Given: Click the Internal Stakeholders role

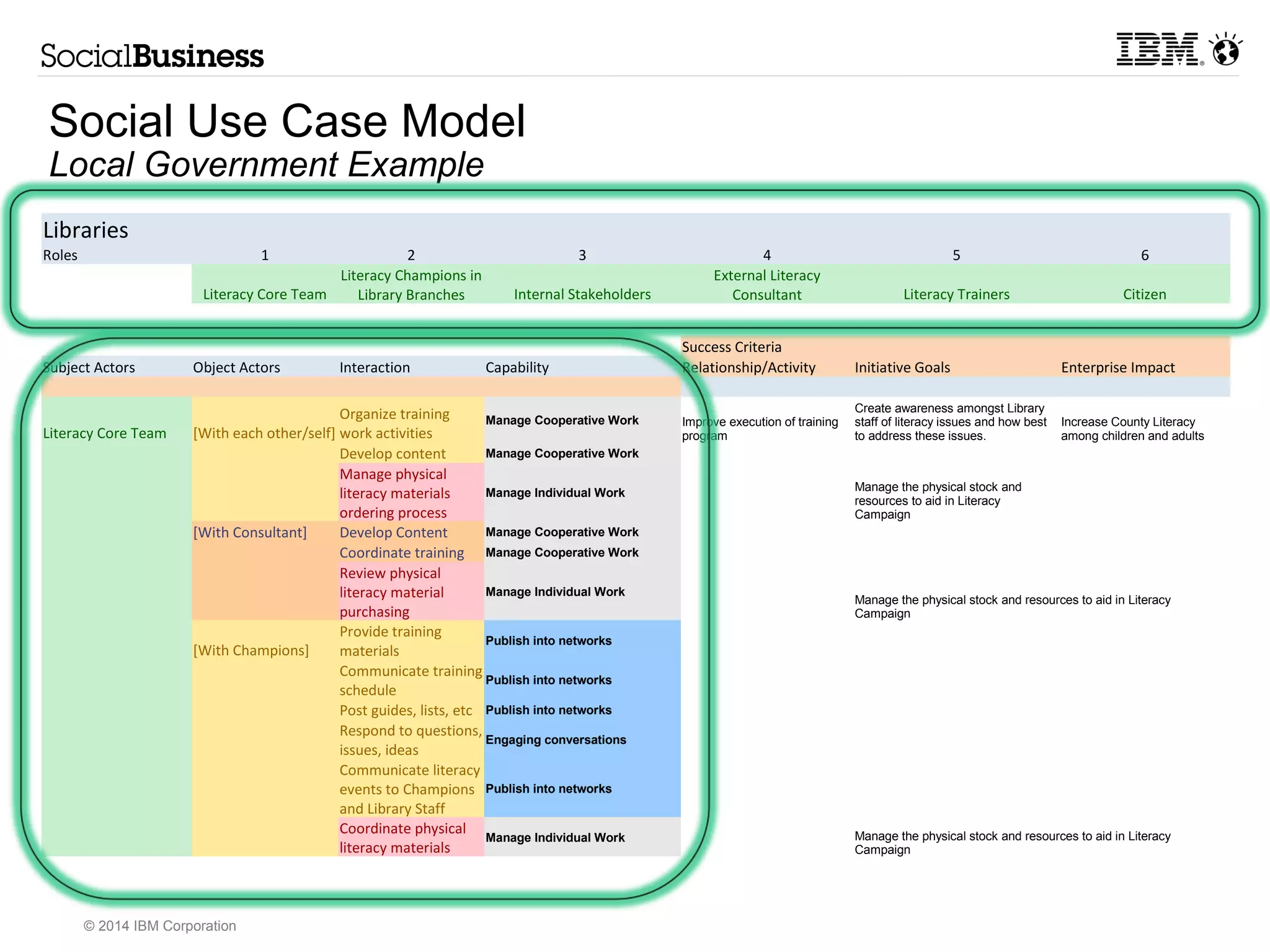Looking at the screenshot, I should pos(582,294).
